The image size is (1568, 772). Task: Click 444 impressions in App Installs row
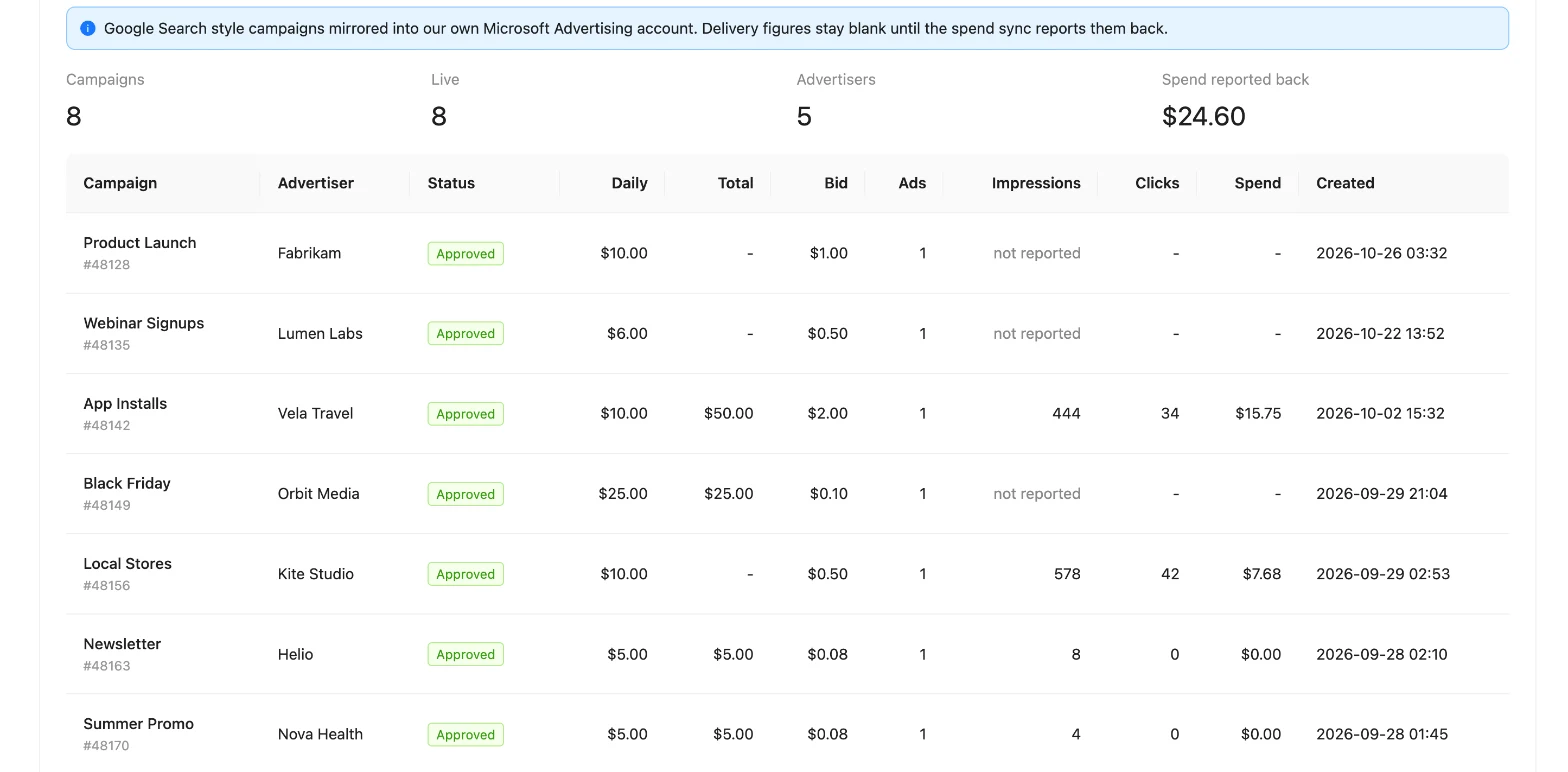coord(1066,413)
